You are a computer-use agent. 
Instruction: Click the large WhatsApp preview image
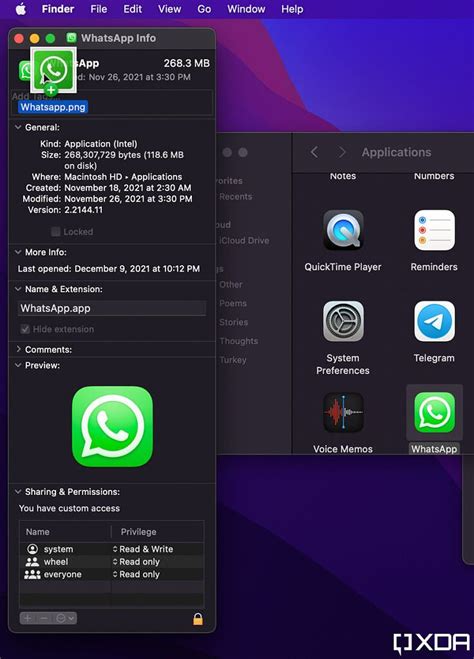click(x=112, y=427)
